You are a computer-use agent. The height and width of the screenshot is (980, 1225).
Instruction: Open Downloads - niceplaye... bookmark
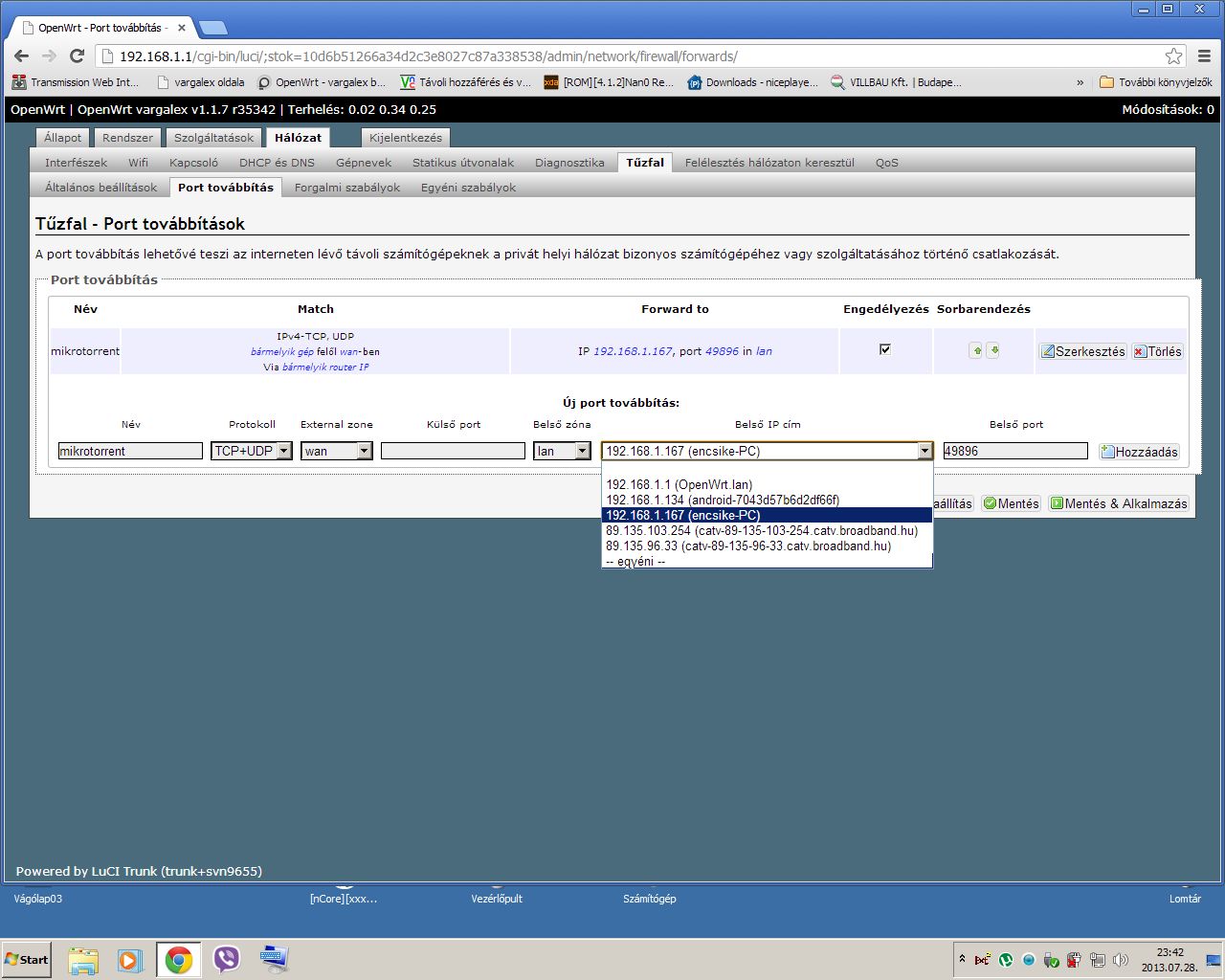752,82
